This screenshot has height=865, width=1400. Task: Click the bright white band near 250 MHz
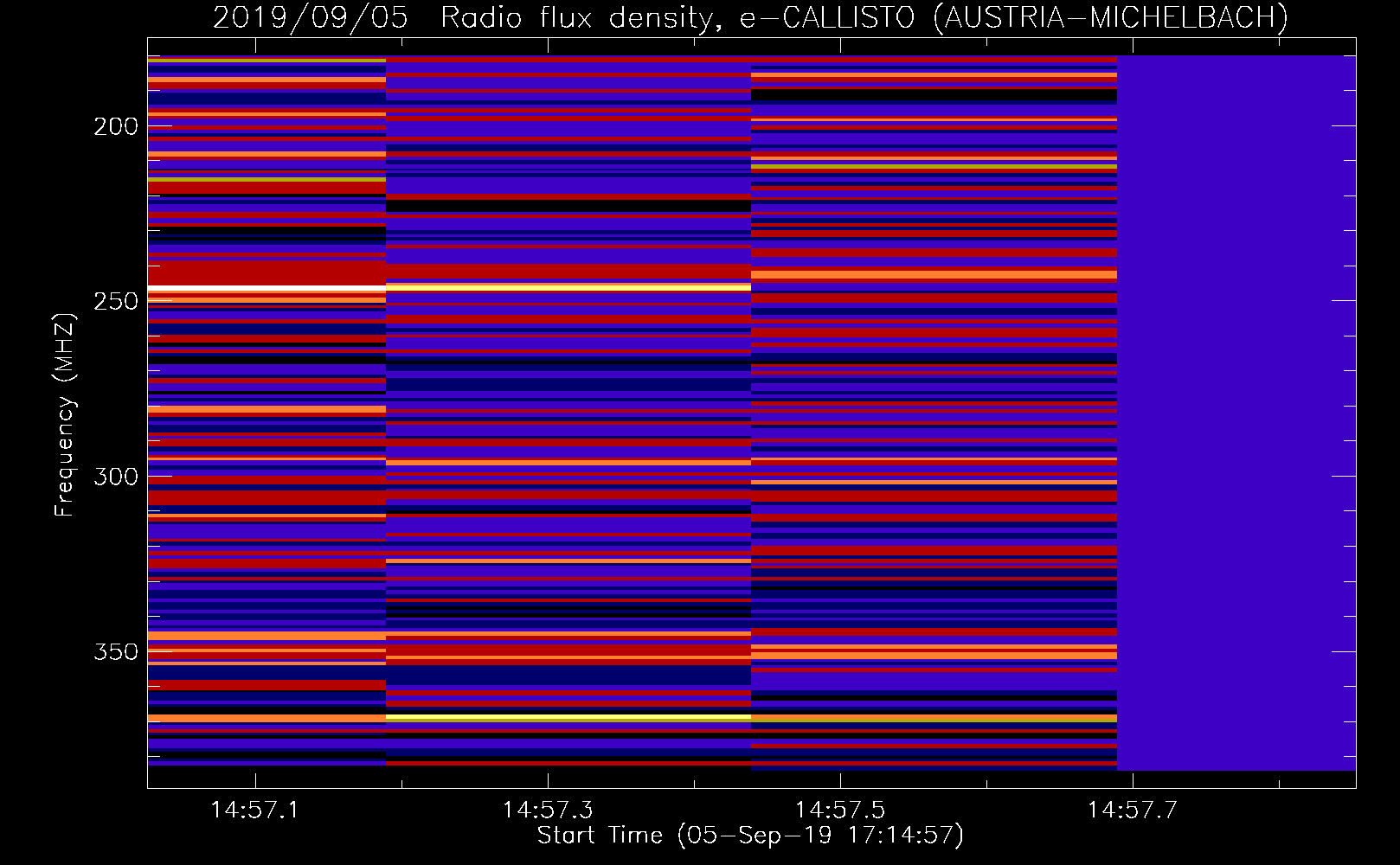267,287
